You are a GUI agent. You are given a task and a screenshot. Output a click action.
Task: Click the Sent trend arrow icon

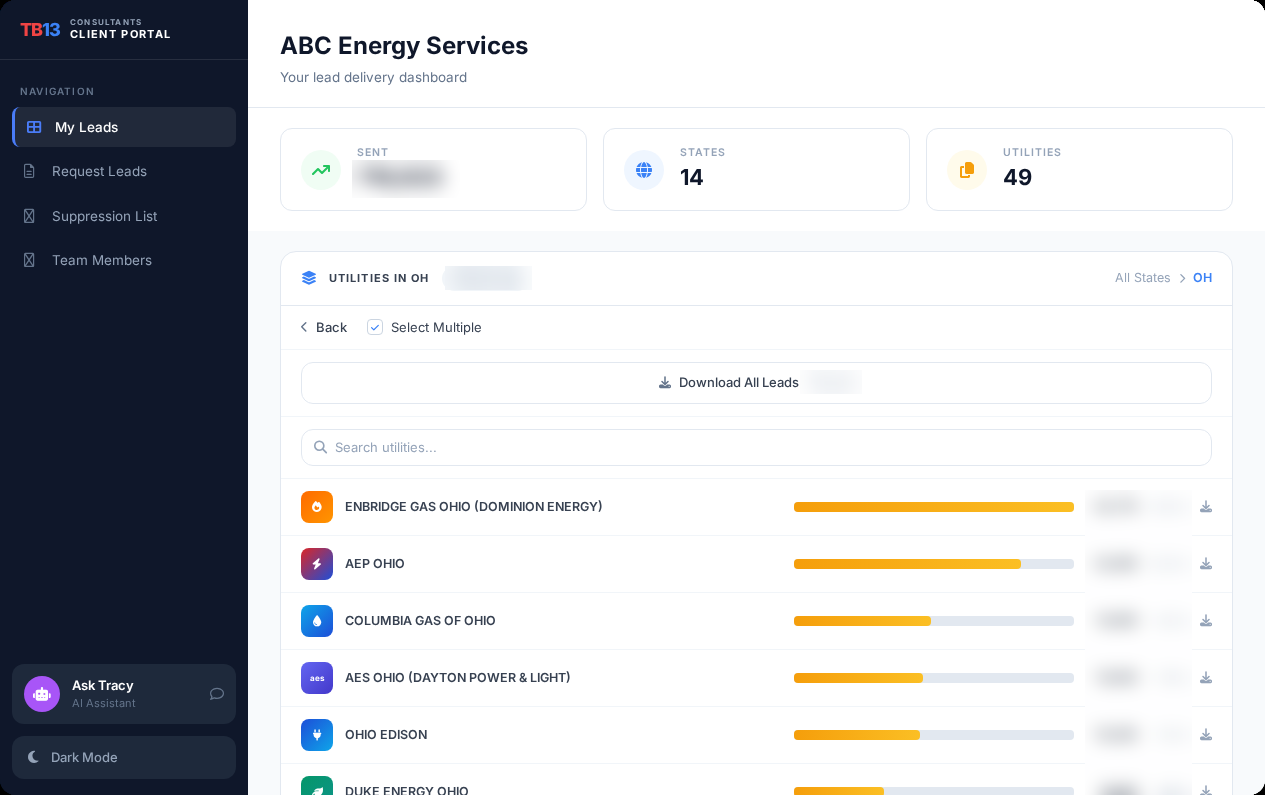pyautogui.click(x=321, y=170)
